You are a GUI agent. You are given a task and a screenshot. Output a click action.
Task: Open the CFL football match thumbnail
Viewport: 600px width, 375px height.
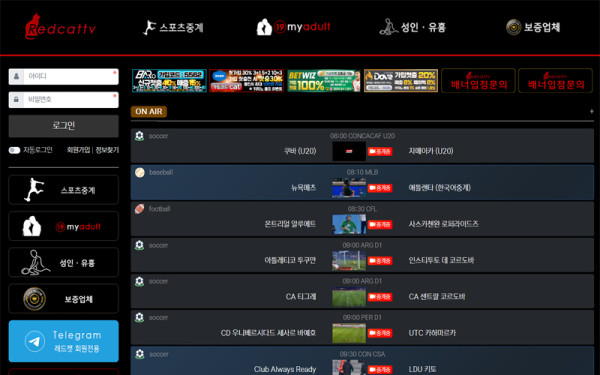(x=349, y=224)
